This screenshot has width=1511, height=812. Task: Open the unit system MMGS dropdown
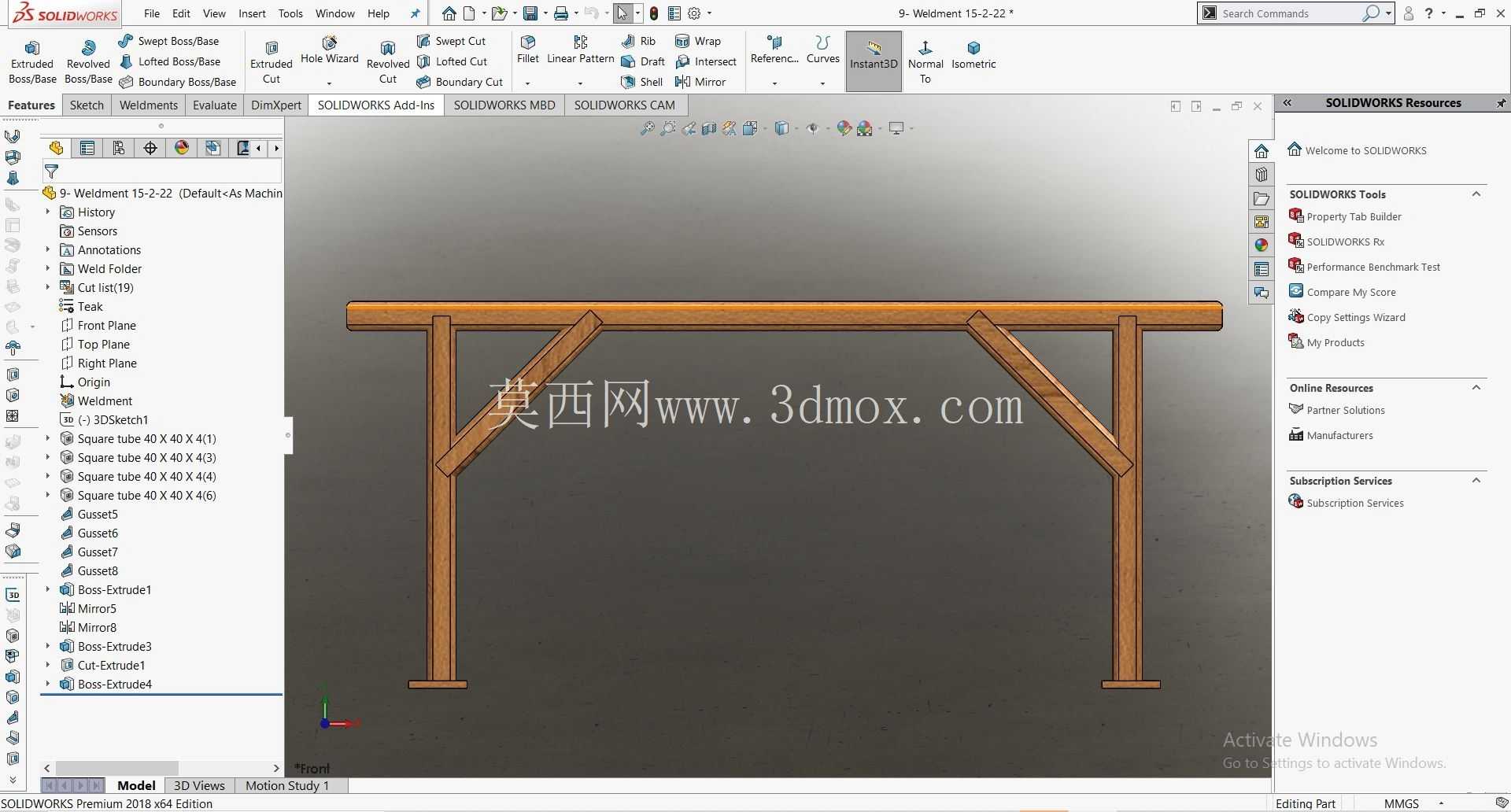1441,803
